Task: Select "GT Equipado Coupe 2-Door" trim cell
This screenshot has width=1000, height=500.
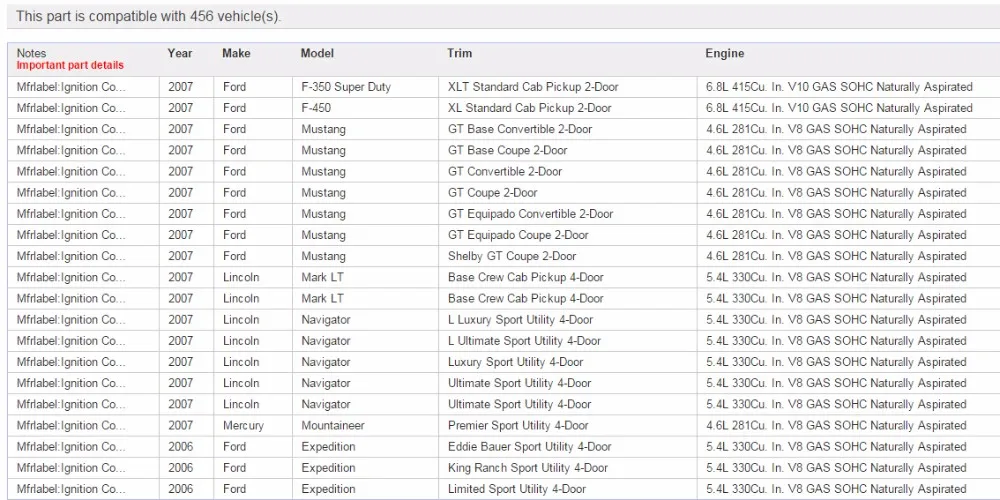Action: point(518,234)
